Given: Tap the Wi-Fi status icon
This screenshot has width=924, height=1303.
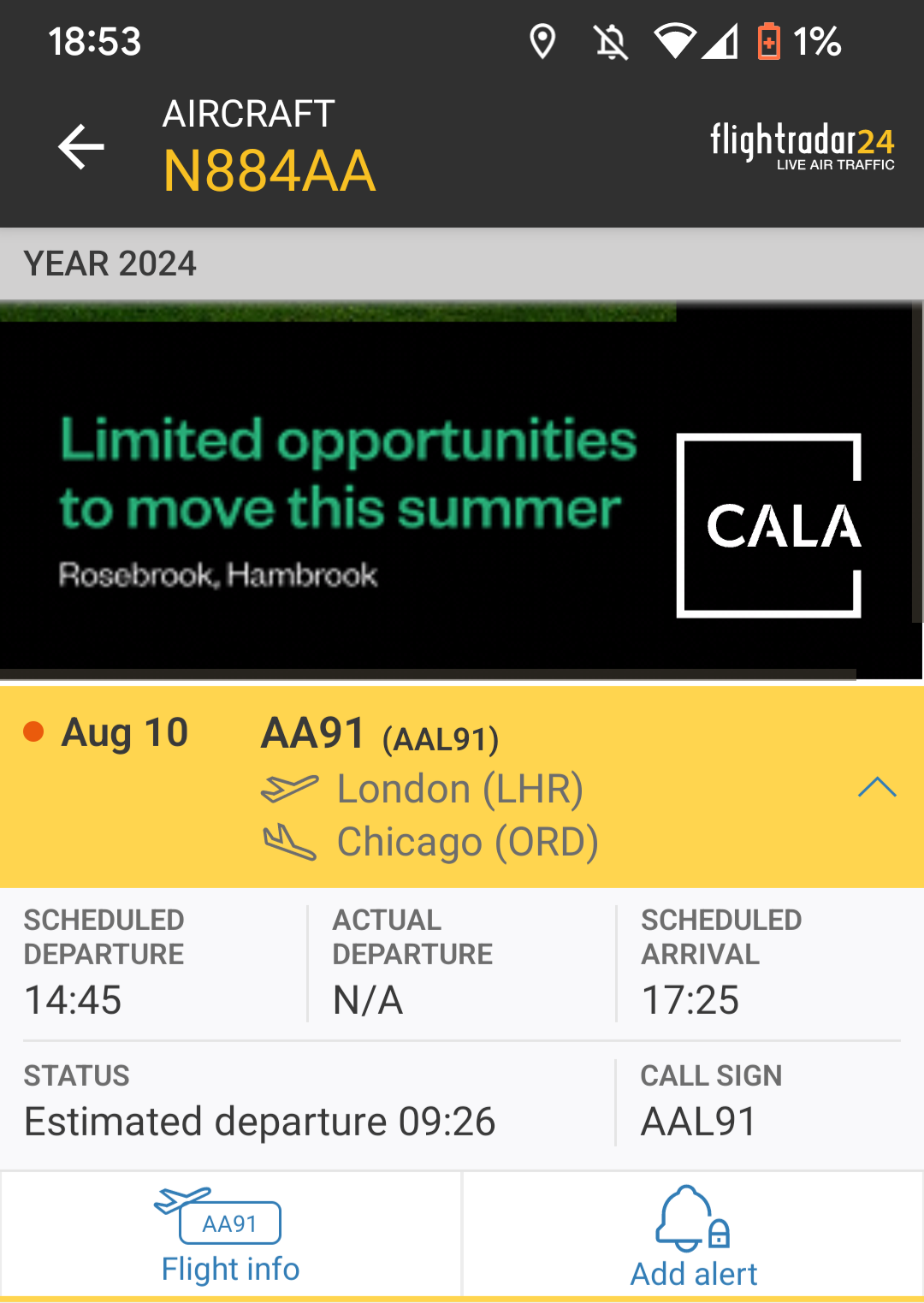Looking at the screenshot, I should 674,41.
